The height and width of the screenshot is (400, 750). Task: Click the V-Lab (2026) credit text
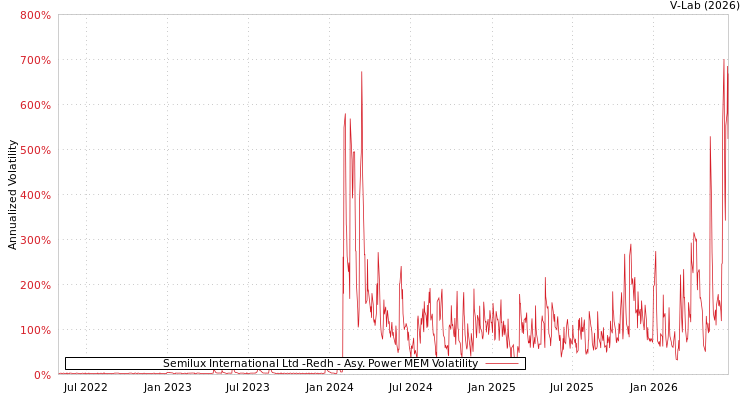[x=705, y=6]
